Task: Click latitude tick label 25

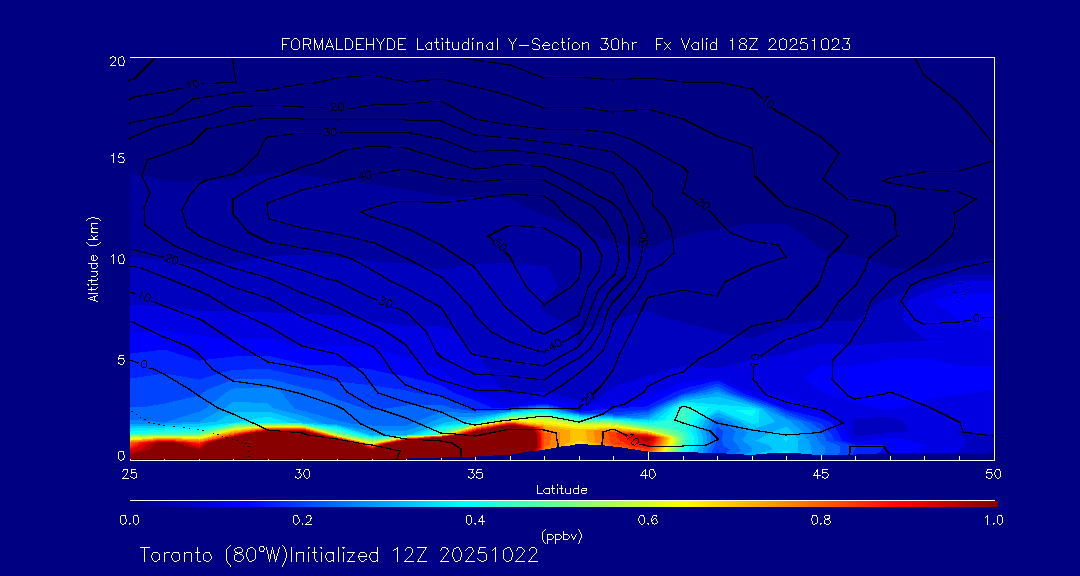Action: [x=129, y=474]
